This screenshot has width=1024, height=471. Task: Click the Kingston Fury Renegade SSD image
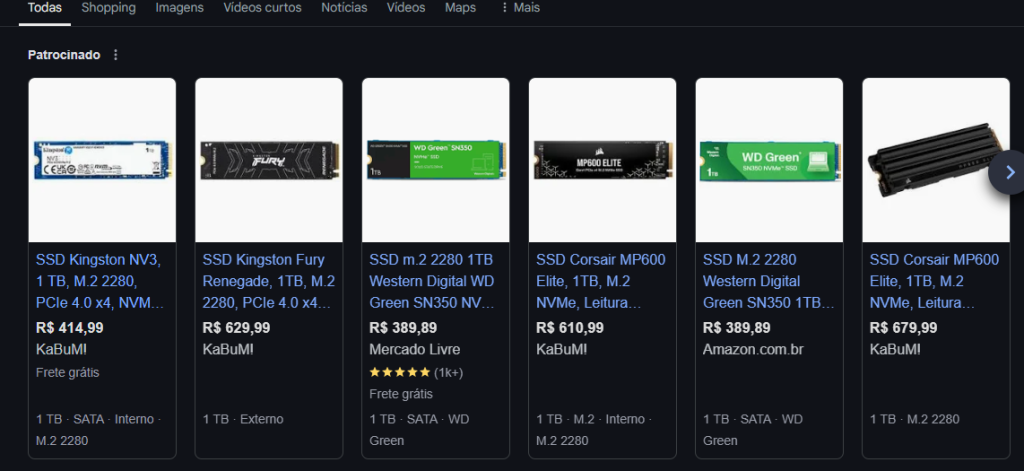pyautogui.click(x=269, y=160)
